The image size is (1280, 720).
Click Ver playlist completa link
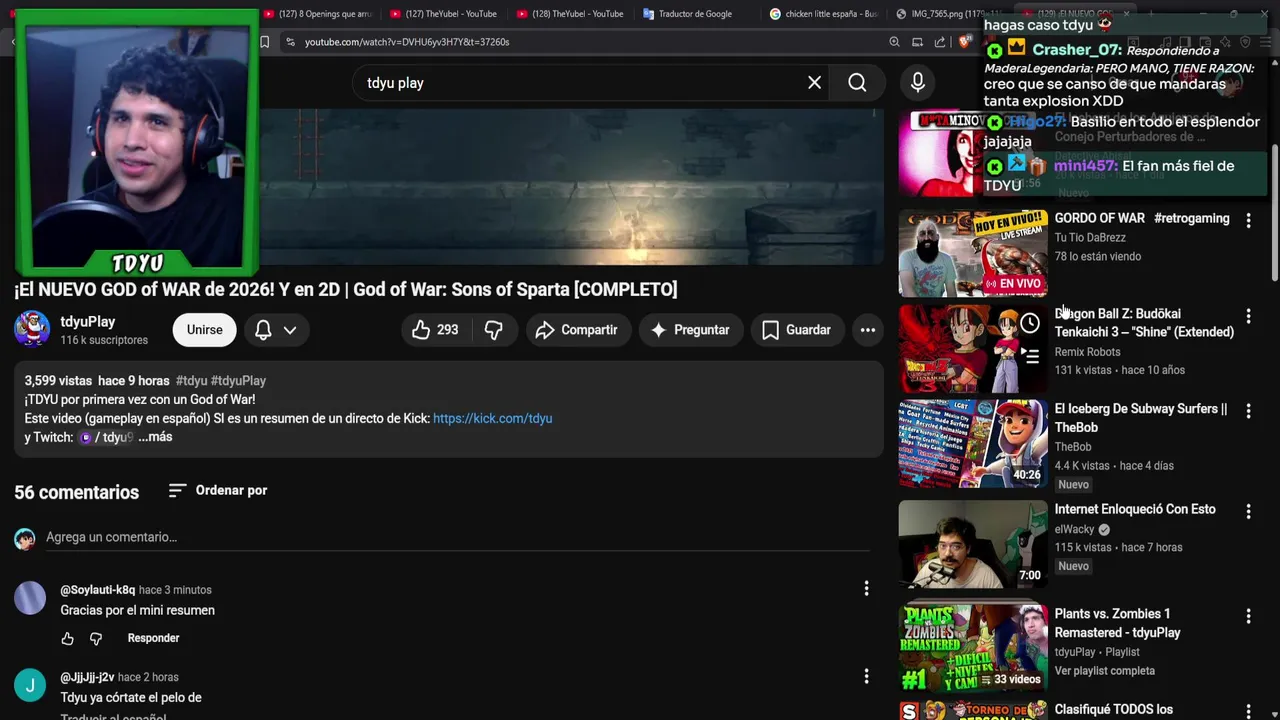click(x=1104, y=671)
